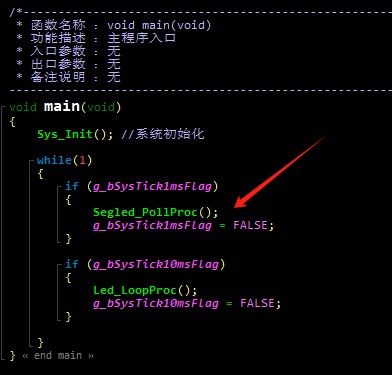Screen dimensions: 392x375
Task: Click the 1 literal in while(1)
Action: tap(82, 161)
